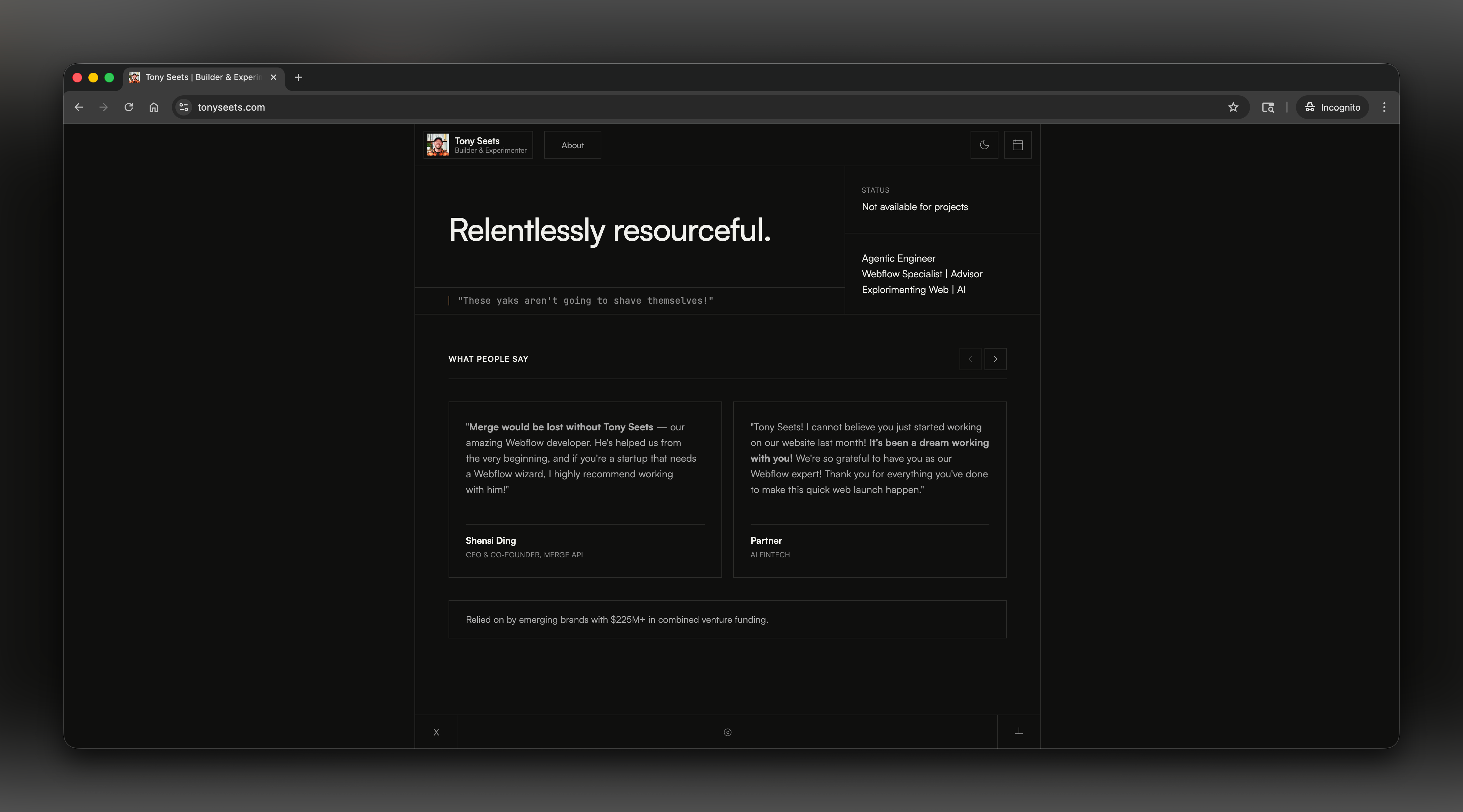Click the copyright icon in the footer center

coord(728,732)
